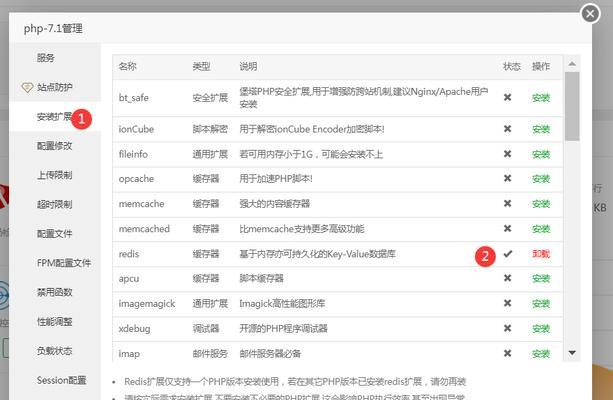
Task: Open the Session配置 section
Action: click(61, 380)
